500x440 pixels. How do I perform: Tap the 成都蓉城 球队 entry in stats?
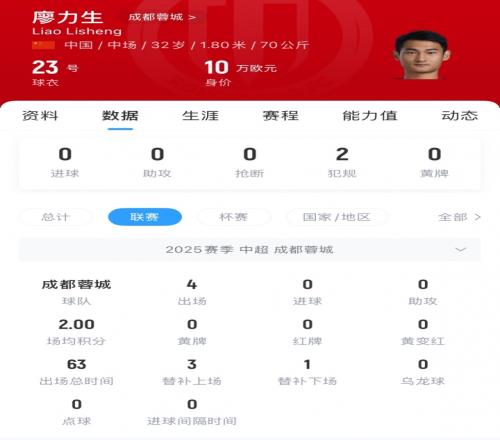pos(76,292)
